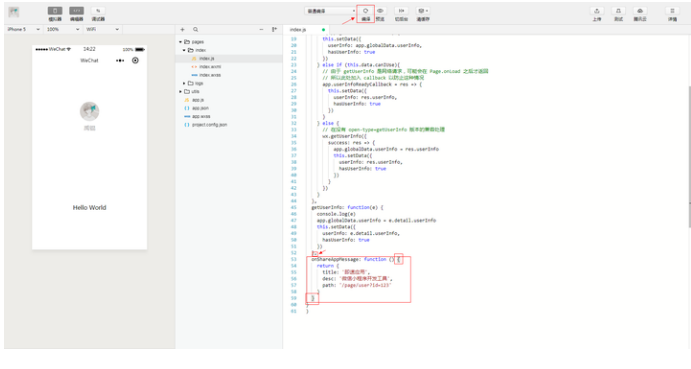Open the WiFi network dropdown
Screen dimensions: 691x369
(102, 30)
